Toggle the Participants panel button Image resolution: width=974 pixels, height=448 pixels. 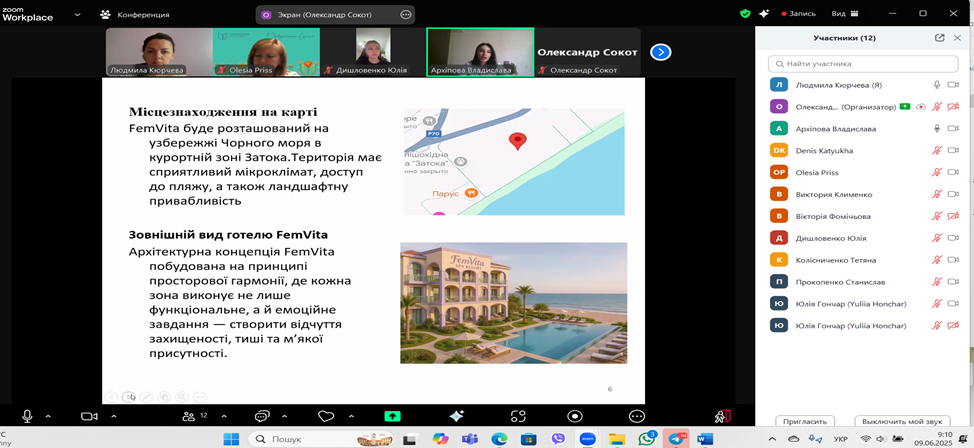click(x=189, y=416)
